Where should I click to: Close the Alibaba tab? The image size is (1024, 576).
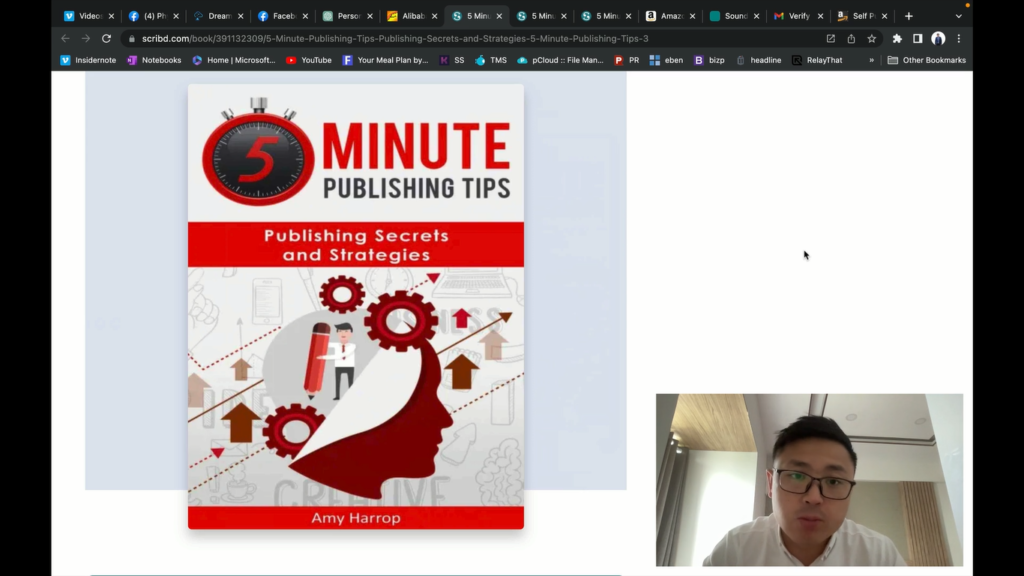click(x=434, y=16)
